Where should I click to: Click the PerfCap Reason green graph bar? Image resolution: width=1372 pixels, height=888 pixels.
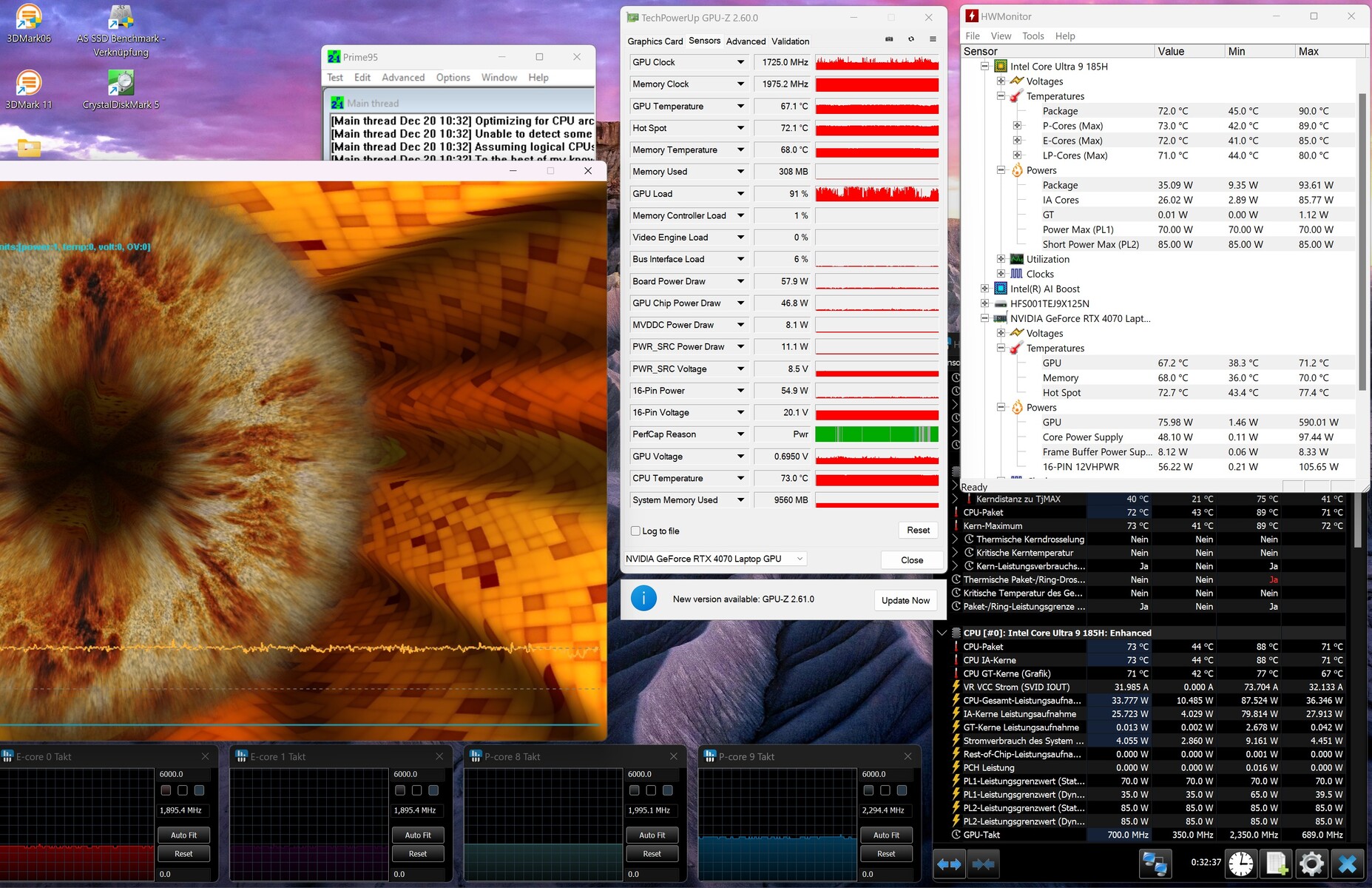point(876,434)
